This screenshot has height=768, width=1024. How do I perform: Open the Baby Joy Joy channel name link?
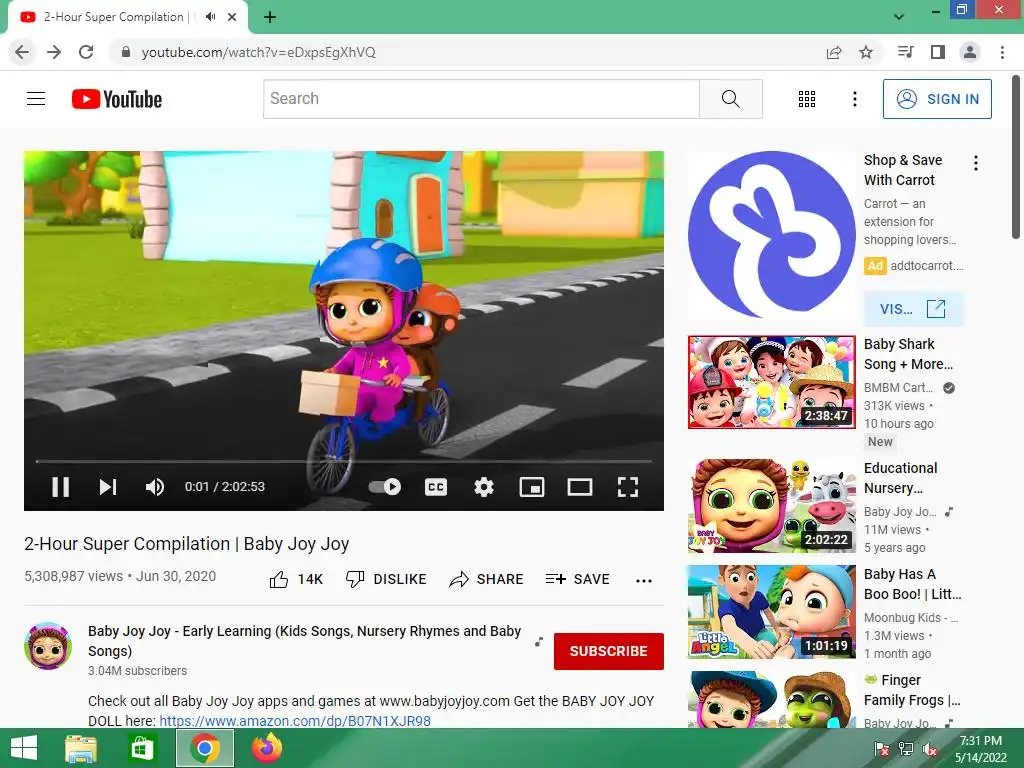click(x=304, y=641)
